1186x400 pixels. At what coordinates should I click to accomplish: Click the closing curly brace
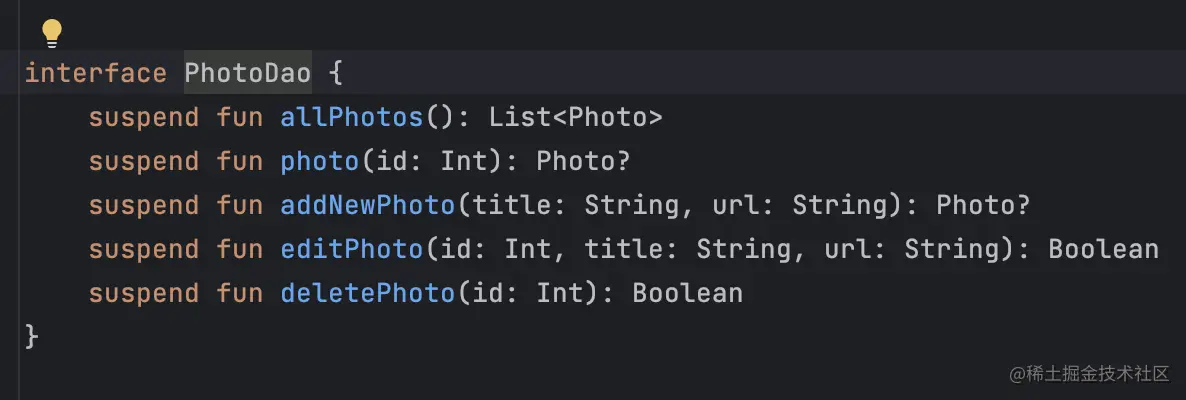pyautogui.click(x=32, y=336)
